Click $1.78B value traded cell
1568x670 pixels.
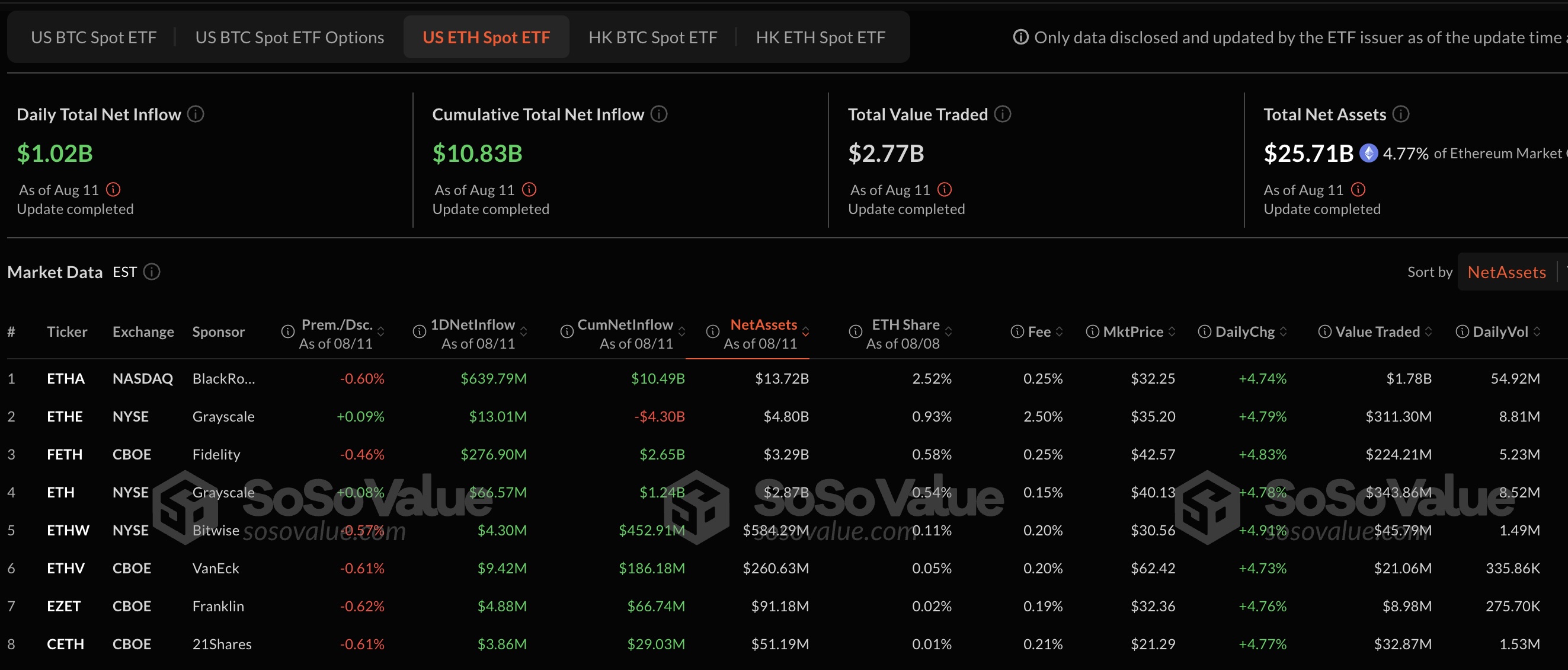[x=1409, y=378]
